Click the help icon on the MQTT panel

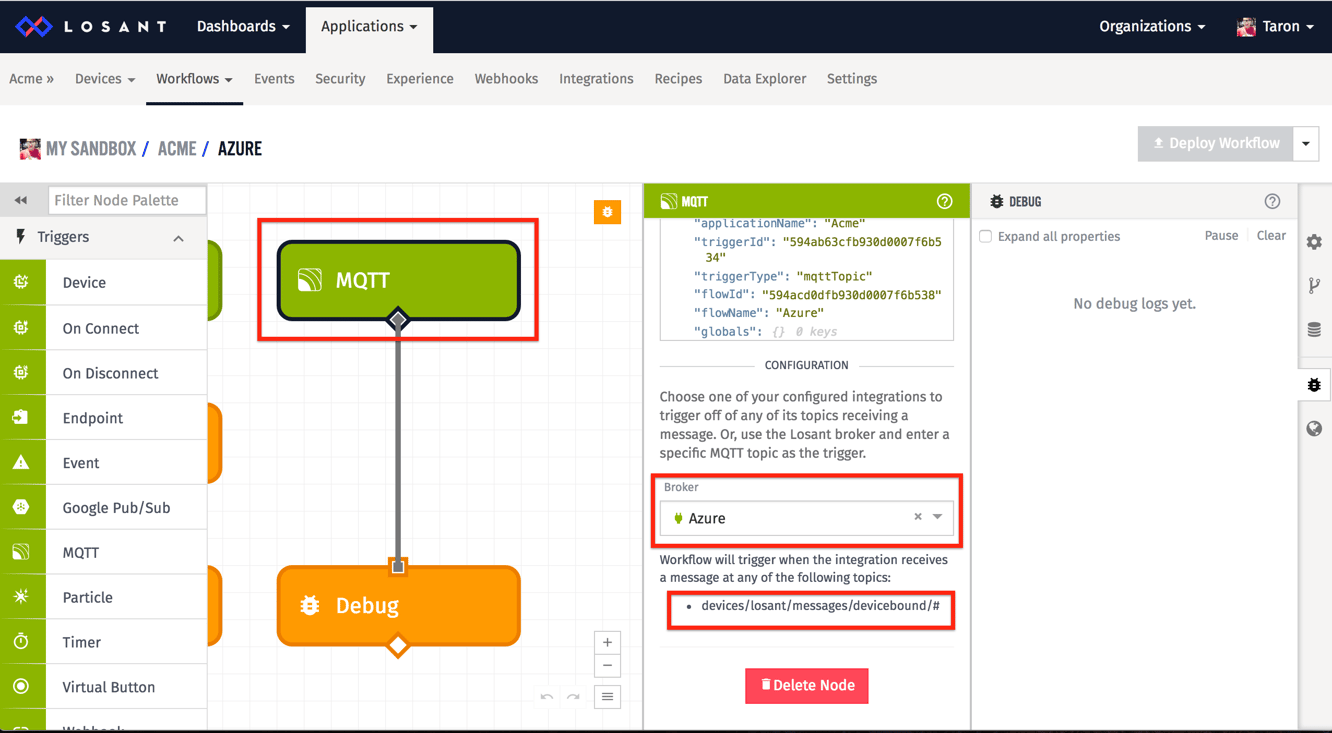click(x=944, y=200)
